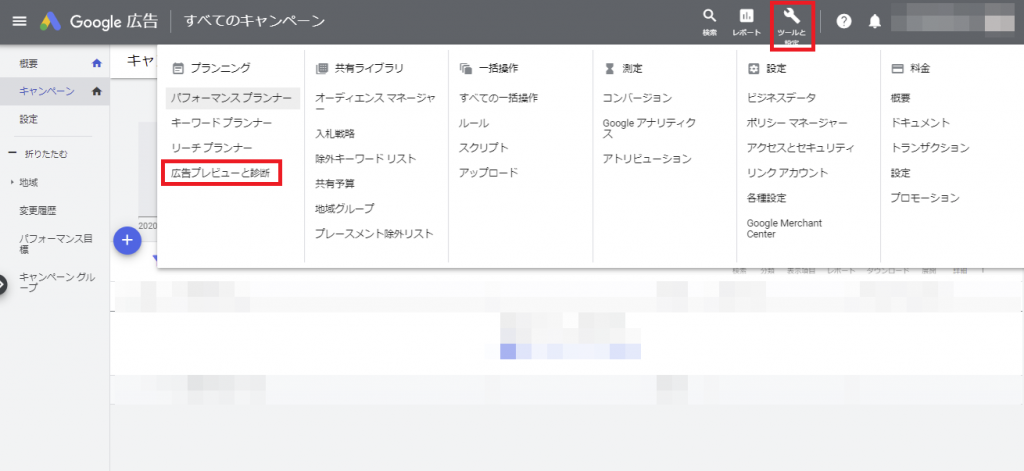The image size is (1024, 471).
Task: Select 概要 in the left sidebar
Action: point(28,63)
